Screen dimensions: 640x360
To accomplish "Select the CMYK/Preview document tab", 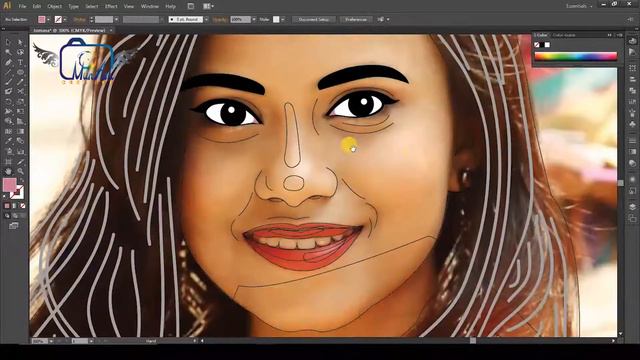I will 69,30.
